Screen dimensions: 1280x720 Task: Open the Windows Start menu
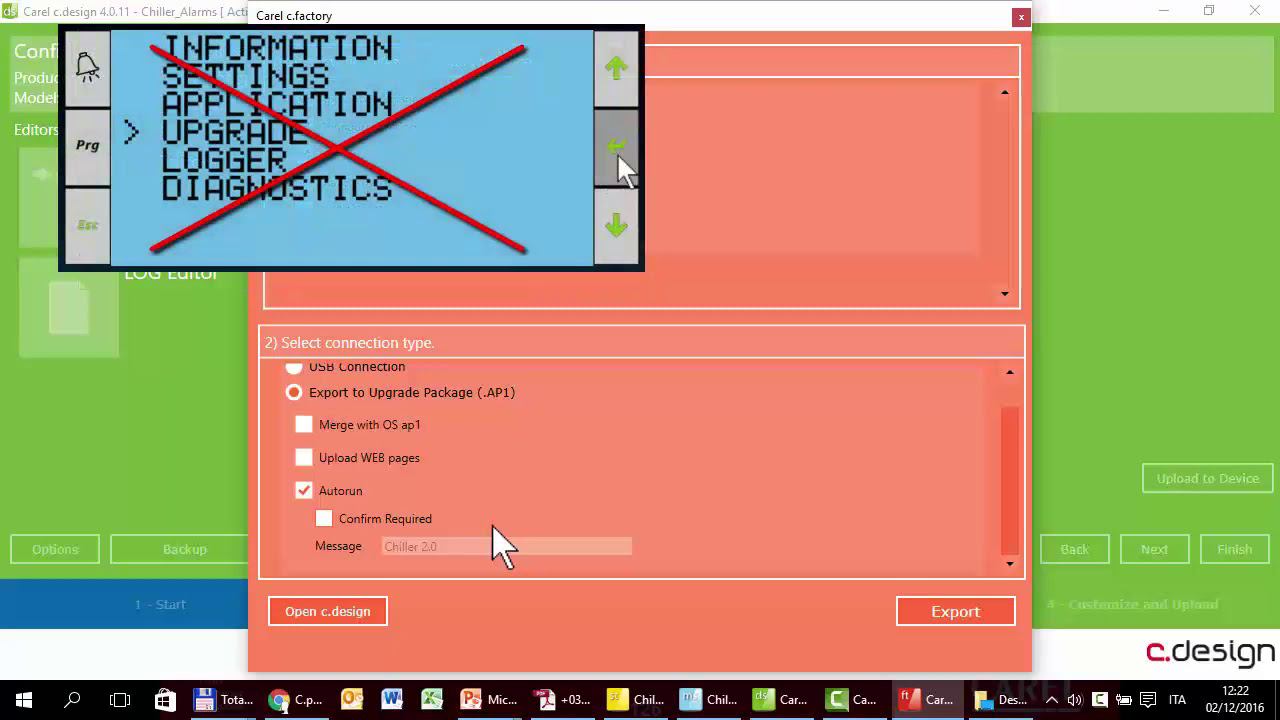24,700
